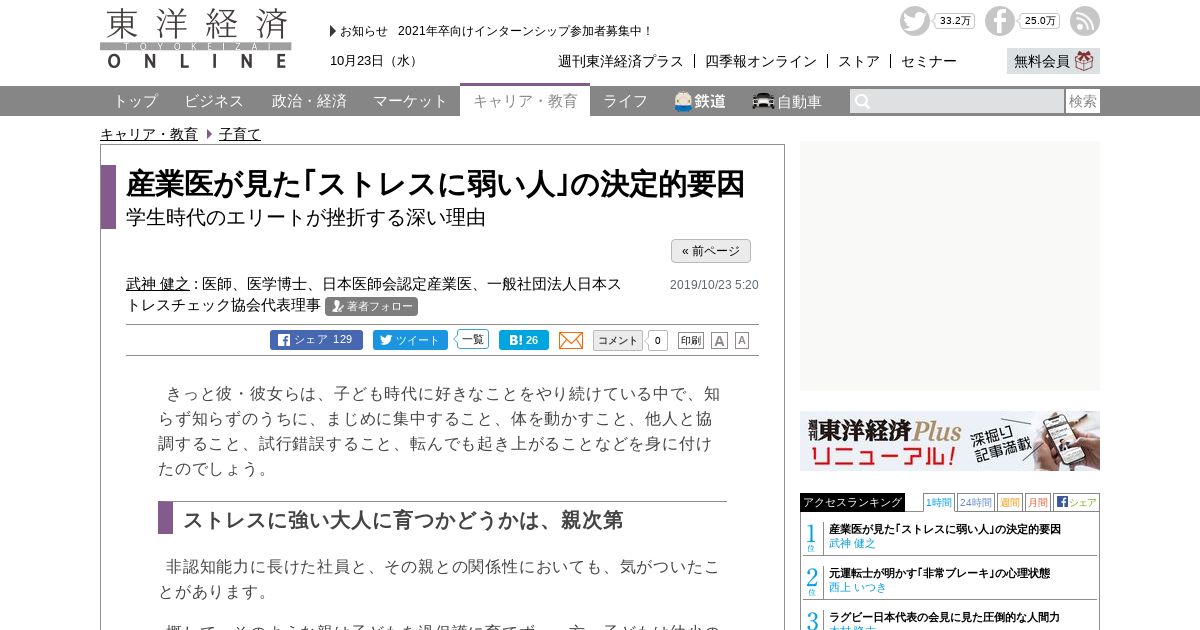
Task: Switch ranking to 月間 tab
Action: [1037, 502]
